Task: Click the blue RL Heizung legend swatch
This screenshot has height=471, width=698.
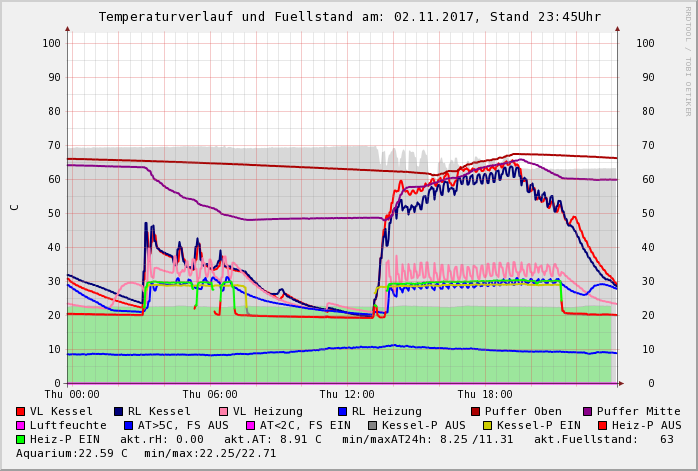Action: tap(342, 411)
